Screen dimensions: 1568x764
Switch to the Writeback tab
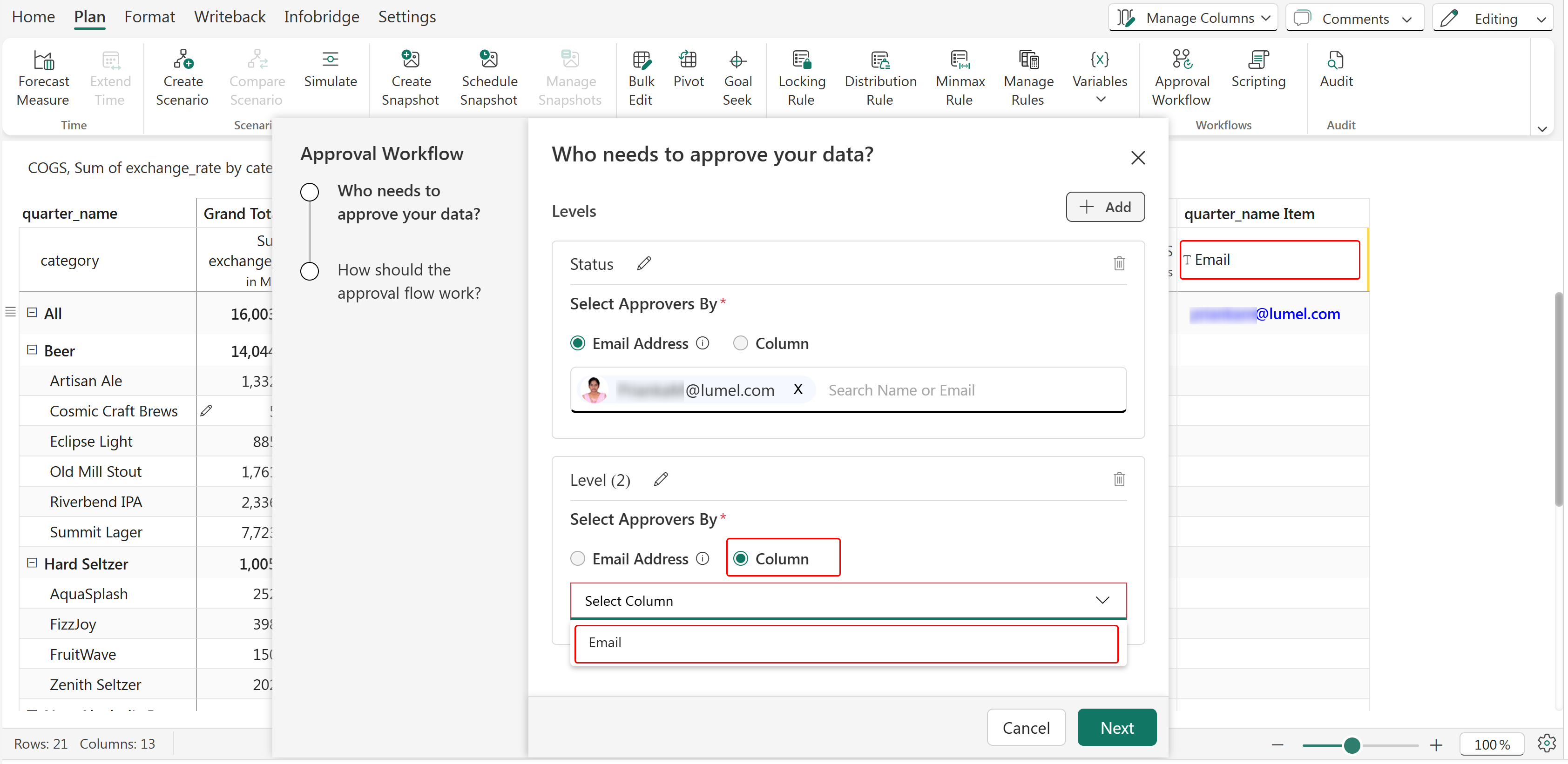pos(230,17)
